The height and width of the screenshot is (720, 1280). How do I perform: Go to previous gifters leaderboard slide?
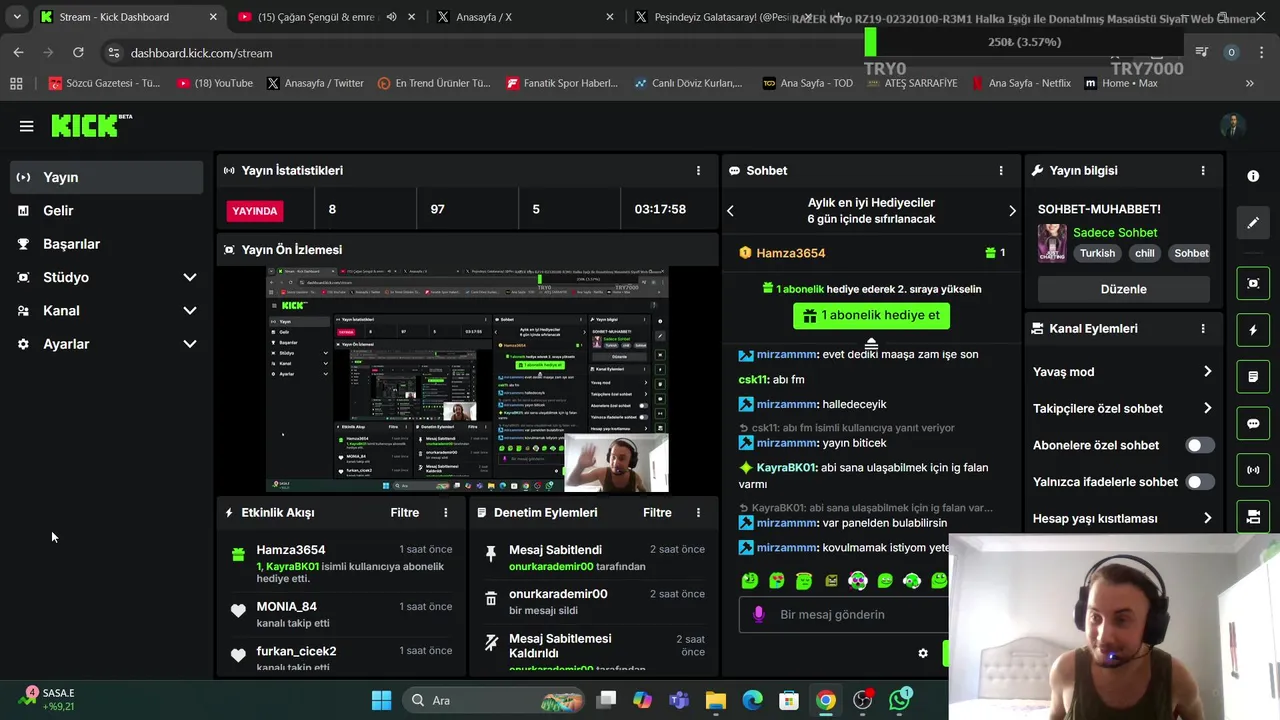click(730, 211)
